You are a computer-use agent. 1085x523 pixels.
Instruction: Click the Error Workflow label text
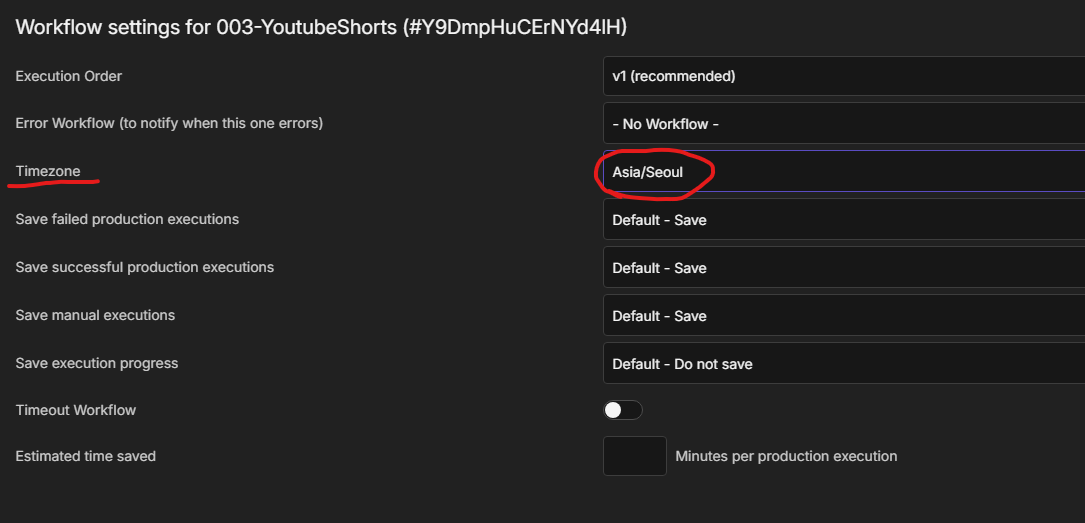pyautogui.click(x=169, y=123)
